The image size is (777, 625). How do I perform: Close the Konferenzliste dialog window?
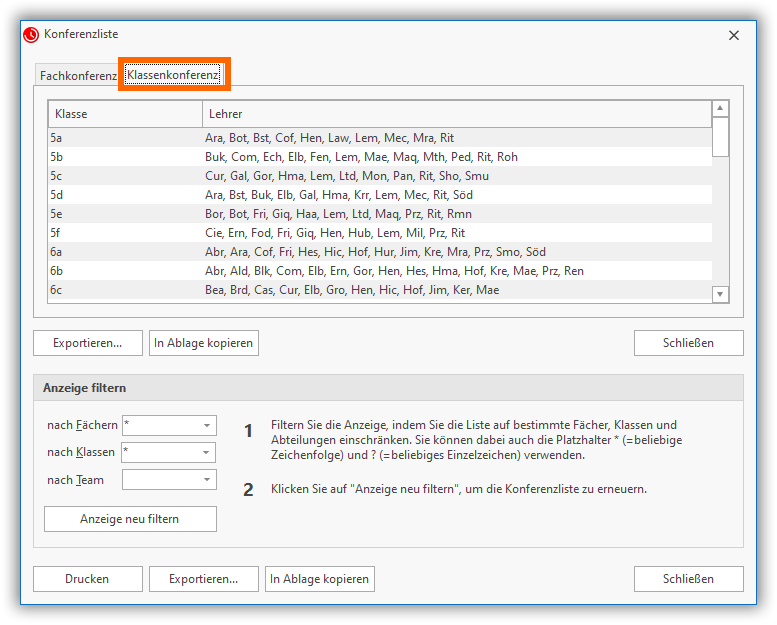pyautogui.click(x=733, y=35)
